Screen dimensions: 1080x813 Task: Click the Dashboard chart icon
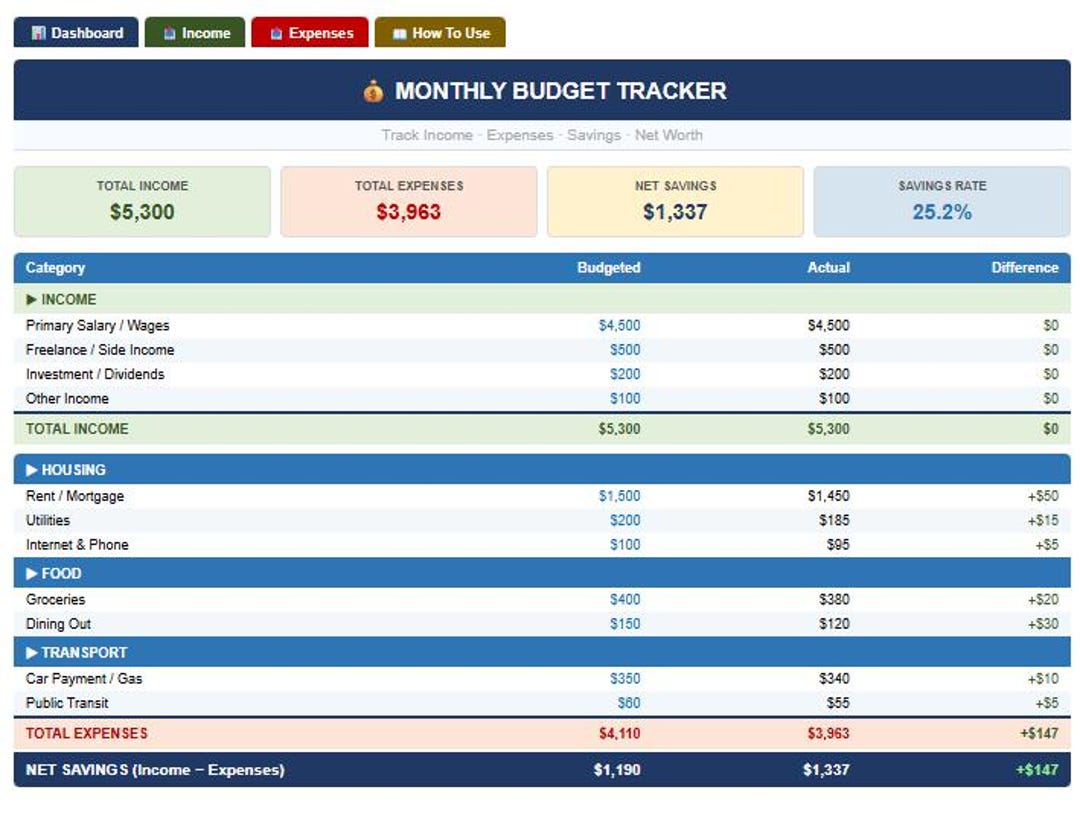[39, 33]
